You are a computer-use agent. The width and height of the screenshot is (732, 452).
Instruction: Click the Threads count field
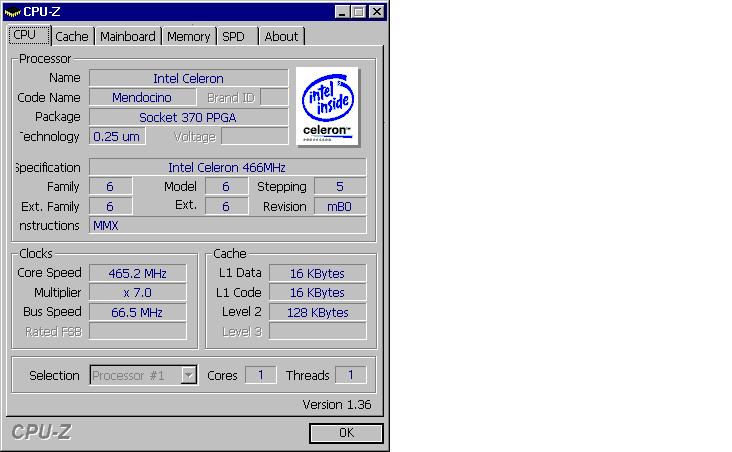[351, 375]
